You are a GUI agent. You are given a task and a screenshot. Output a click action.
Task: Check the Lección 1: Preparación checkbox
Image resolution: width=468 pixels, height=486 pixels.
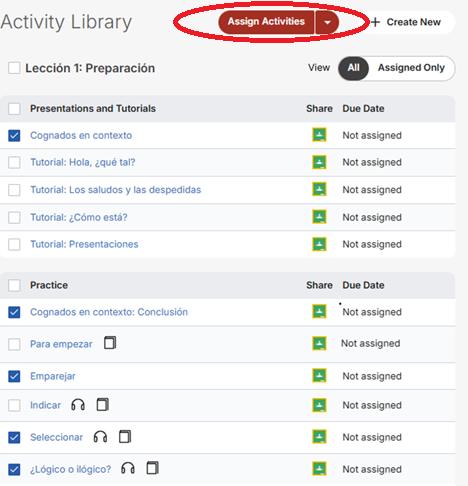click(x=14, y=68)
